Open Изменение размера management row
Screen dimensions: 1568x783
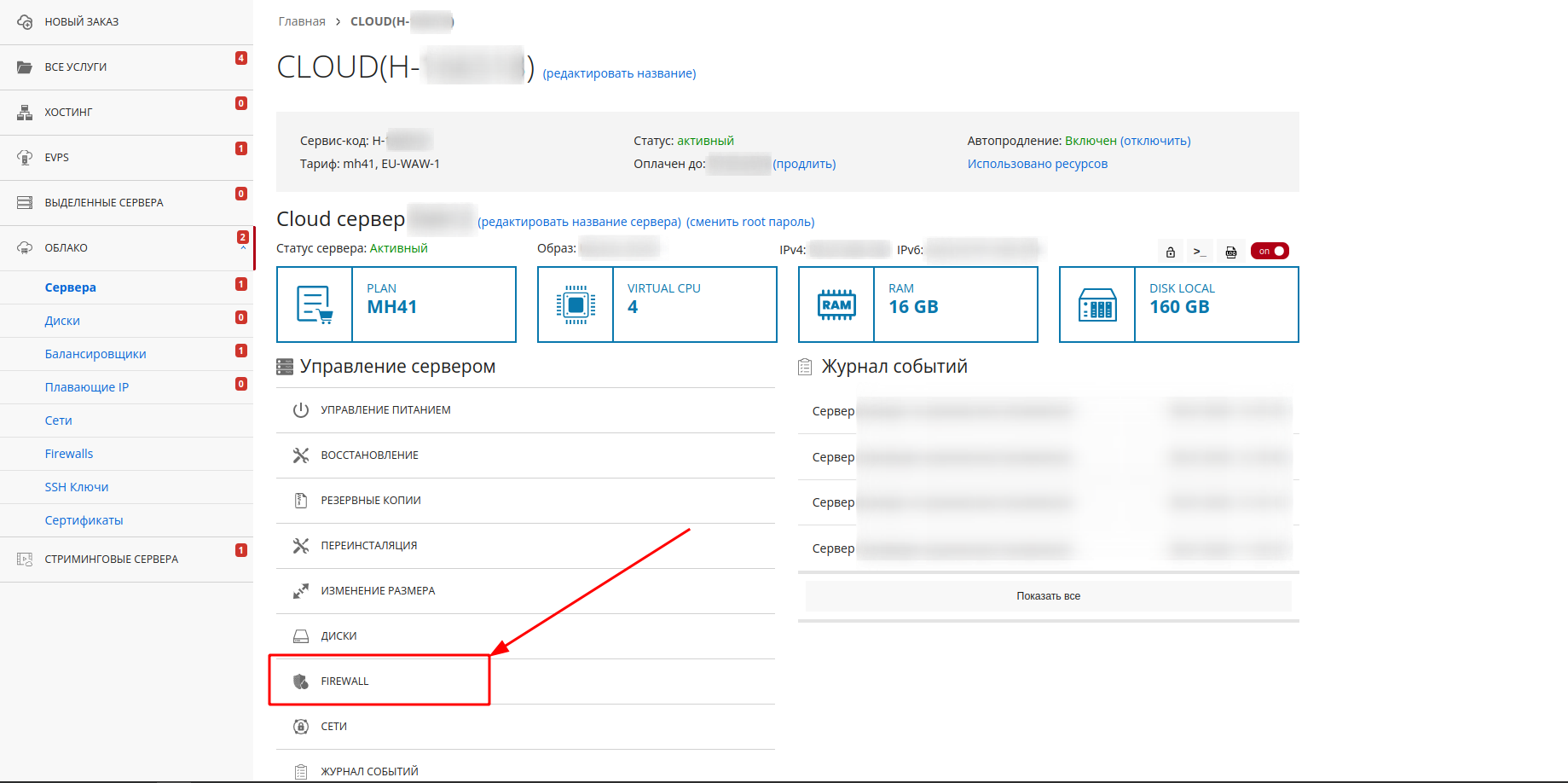(x=525, y=591)
